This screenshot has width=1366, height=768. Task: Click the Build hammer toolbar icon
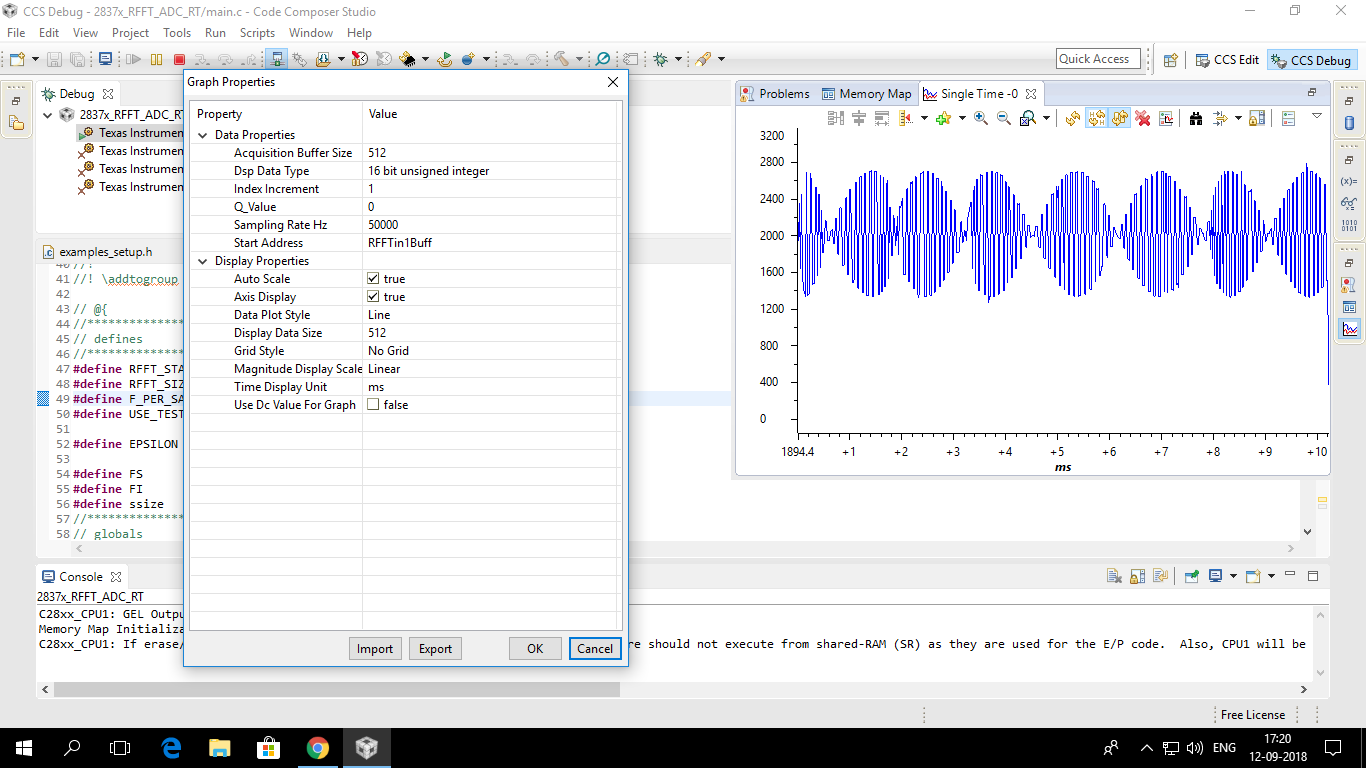(x=561, y=60)
